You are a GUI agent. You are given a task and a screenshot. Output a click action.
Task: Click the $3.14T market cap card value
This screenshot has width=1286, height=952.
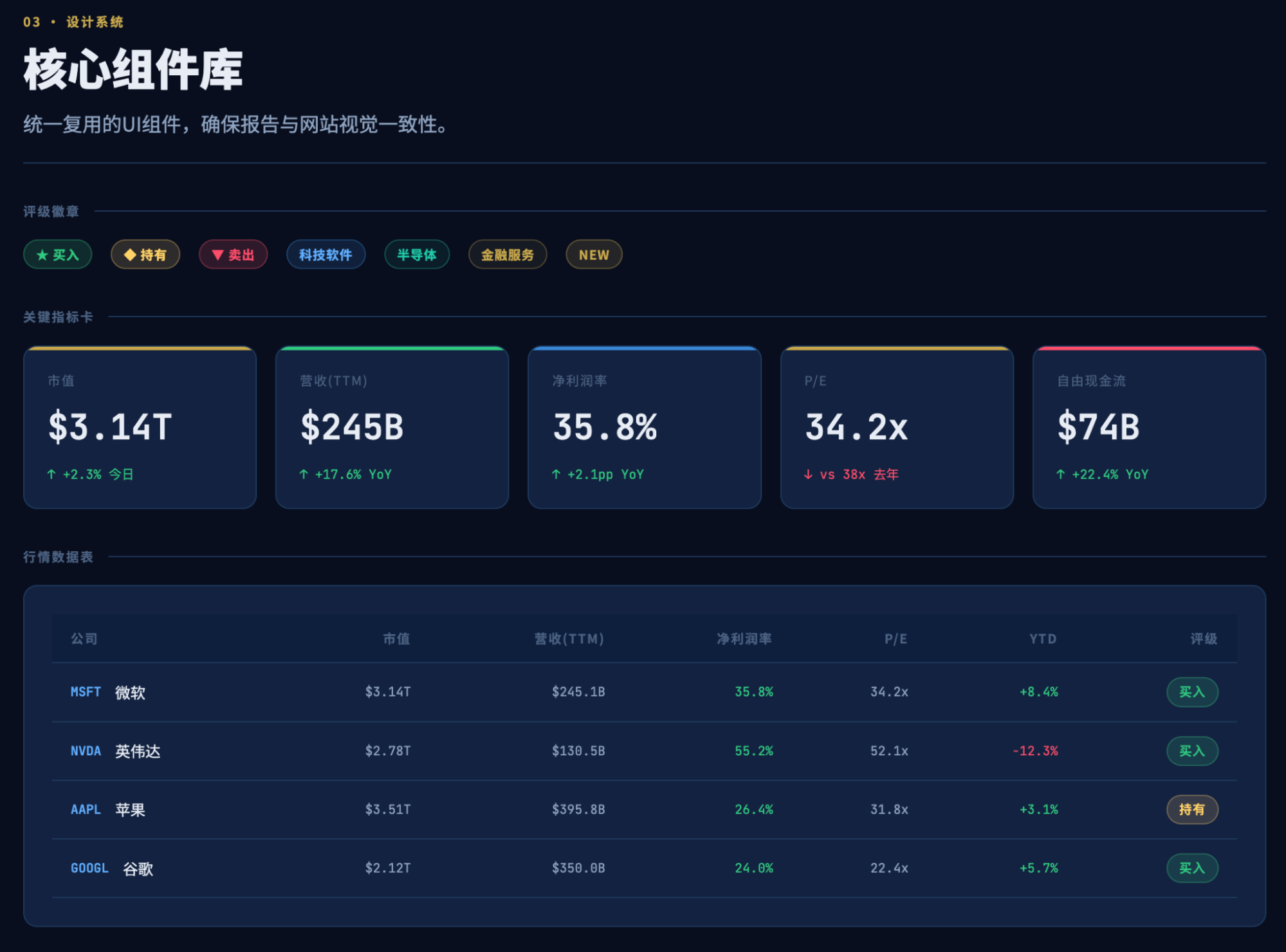[111, 427]
